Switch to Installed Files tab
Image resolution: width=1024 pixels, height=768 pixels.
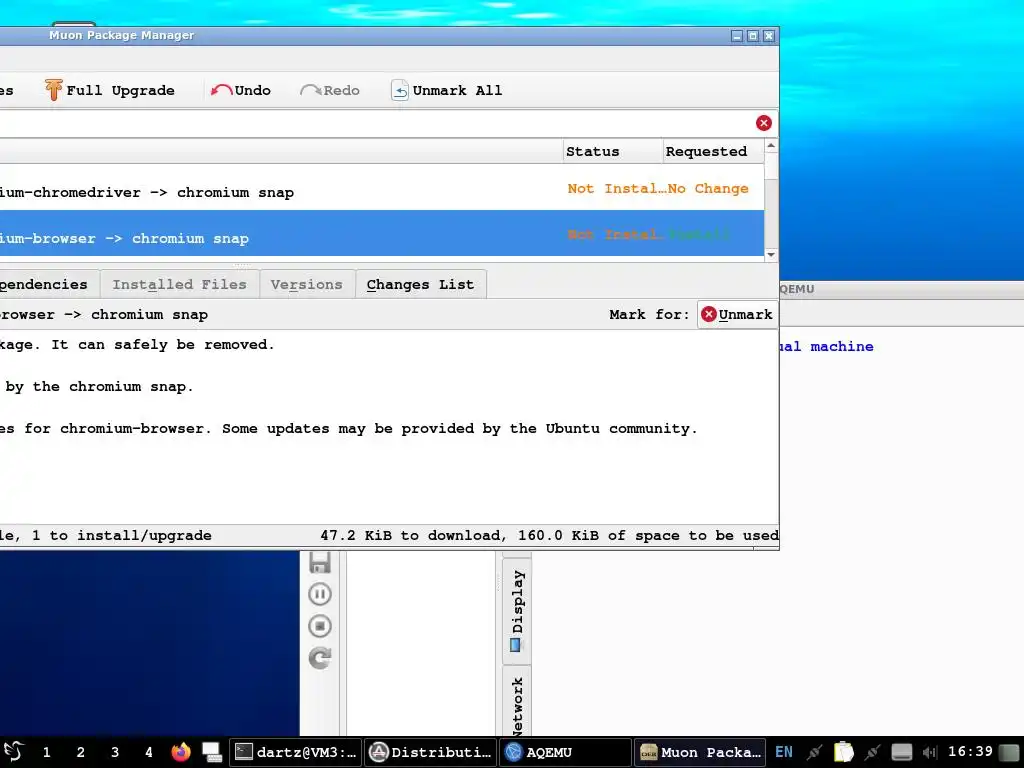click(x=180, y=285)
